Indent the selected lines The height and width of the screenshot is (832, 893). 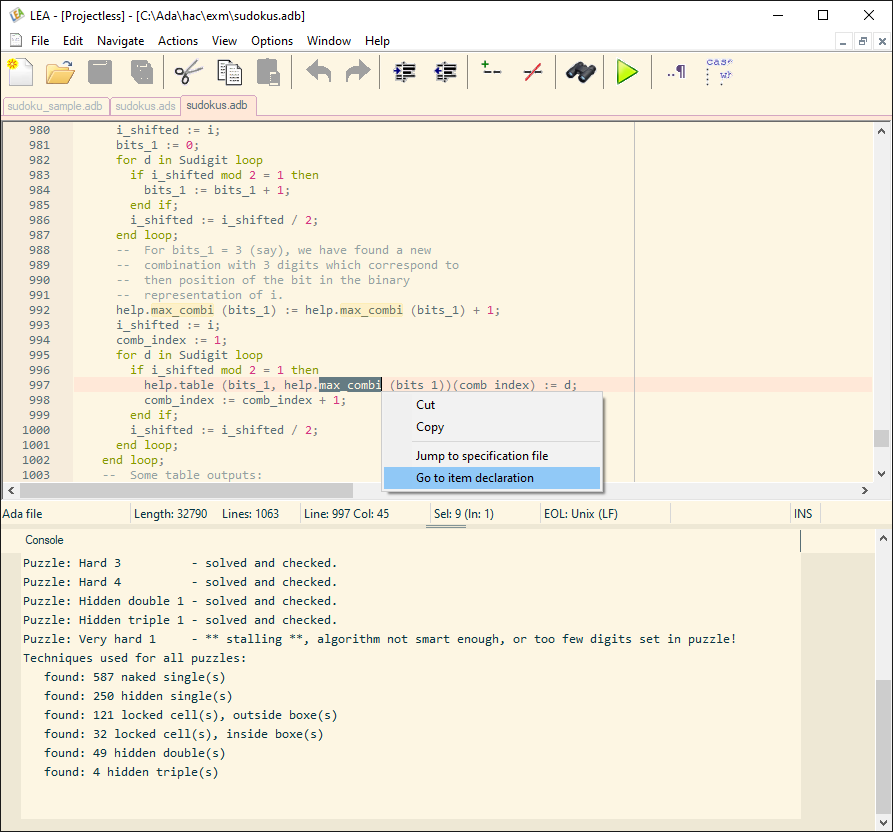[404, 71]
